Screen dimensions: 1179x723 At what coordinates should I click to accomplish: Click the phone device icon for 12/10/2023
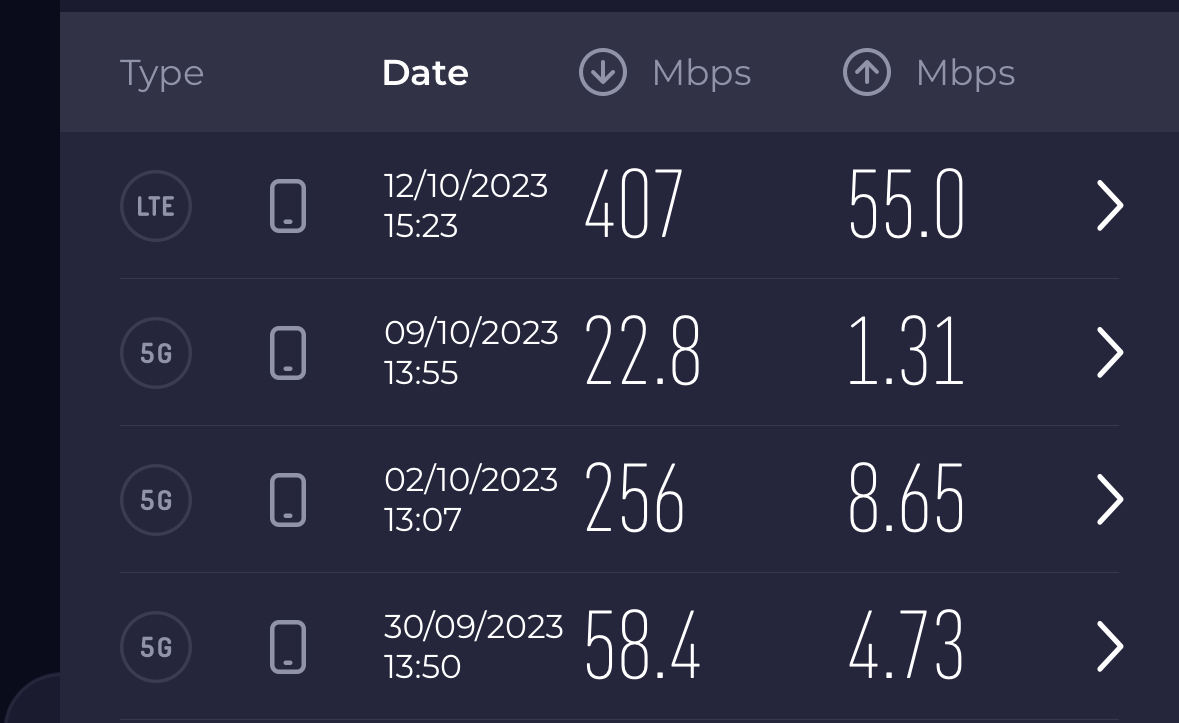pos(288,206)
